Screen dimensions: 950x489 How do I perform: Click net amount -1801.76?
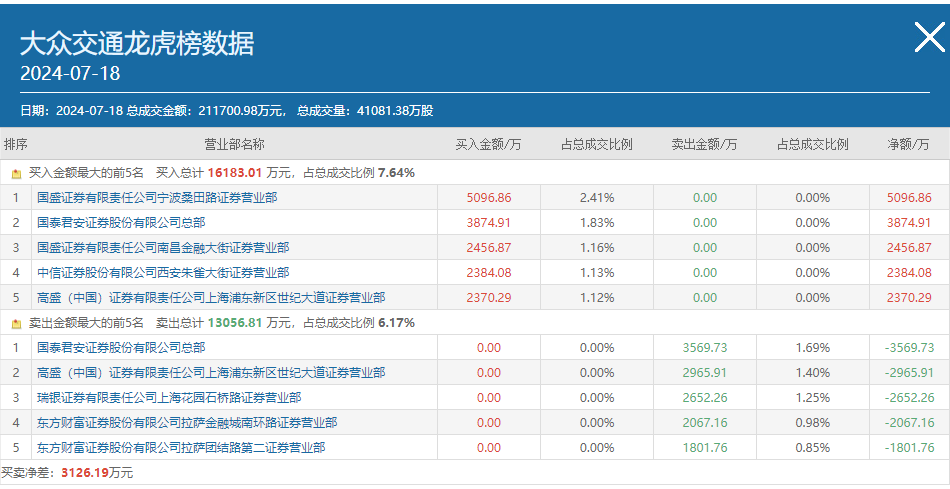909,448
